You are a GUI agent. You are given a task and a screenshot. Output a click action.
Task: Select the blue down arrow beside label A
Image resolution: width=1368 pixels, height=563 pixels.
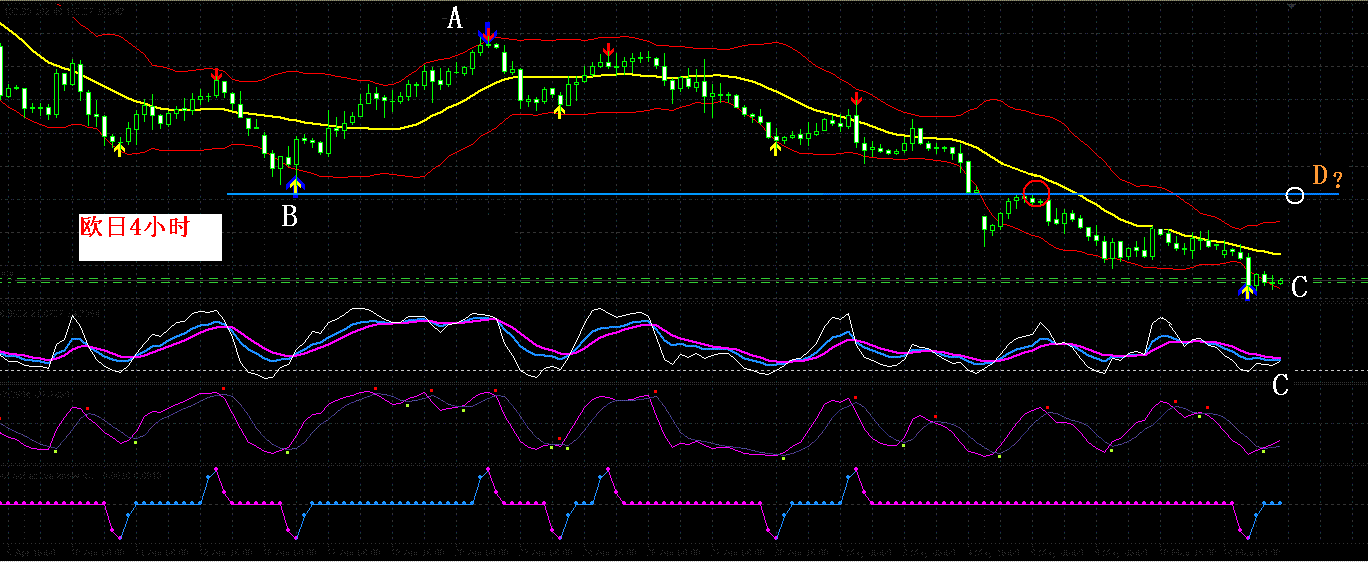487,31
